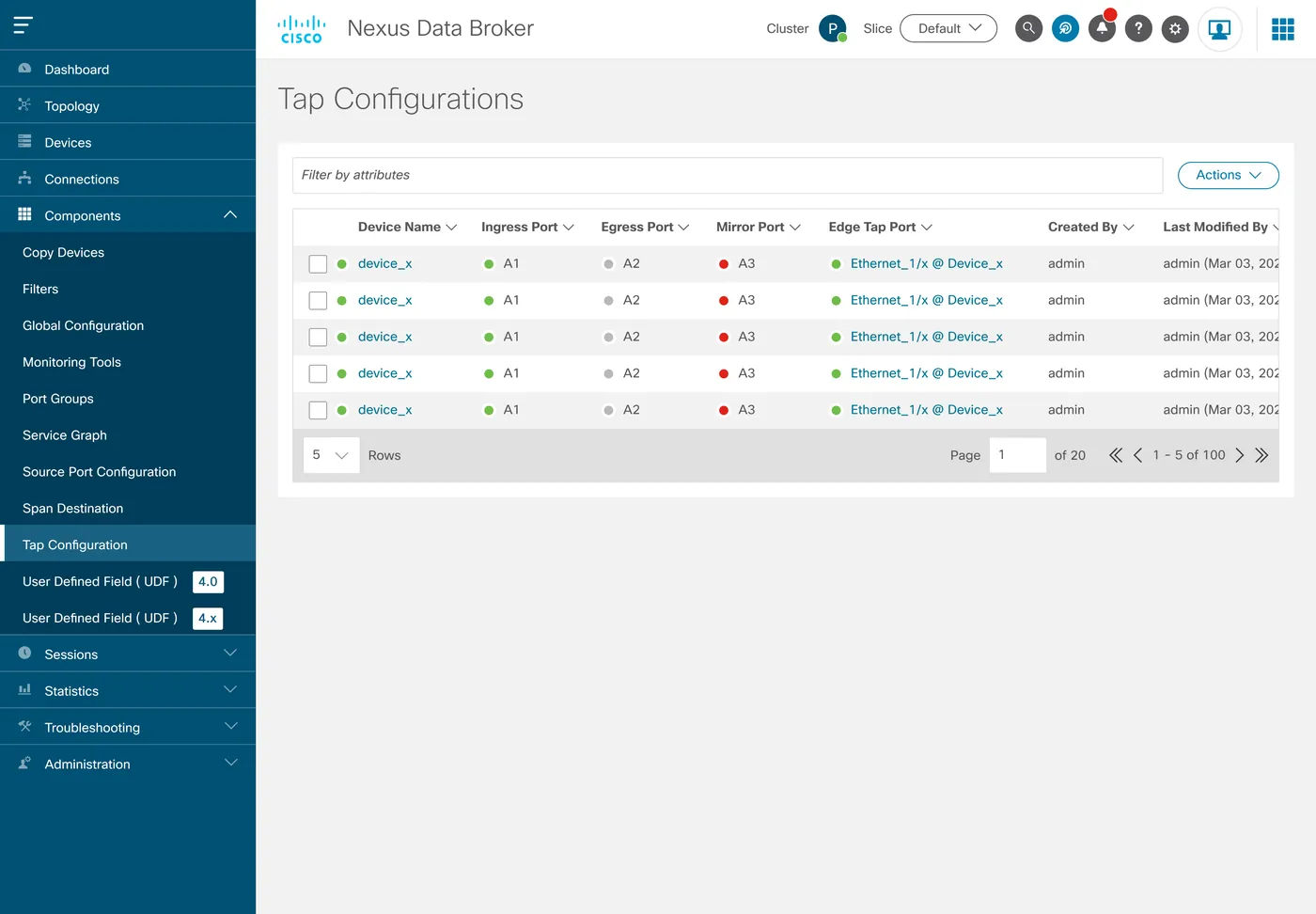
Task: Open Devices in the sidebar
Action: 128,142
